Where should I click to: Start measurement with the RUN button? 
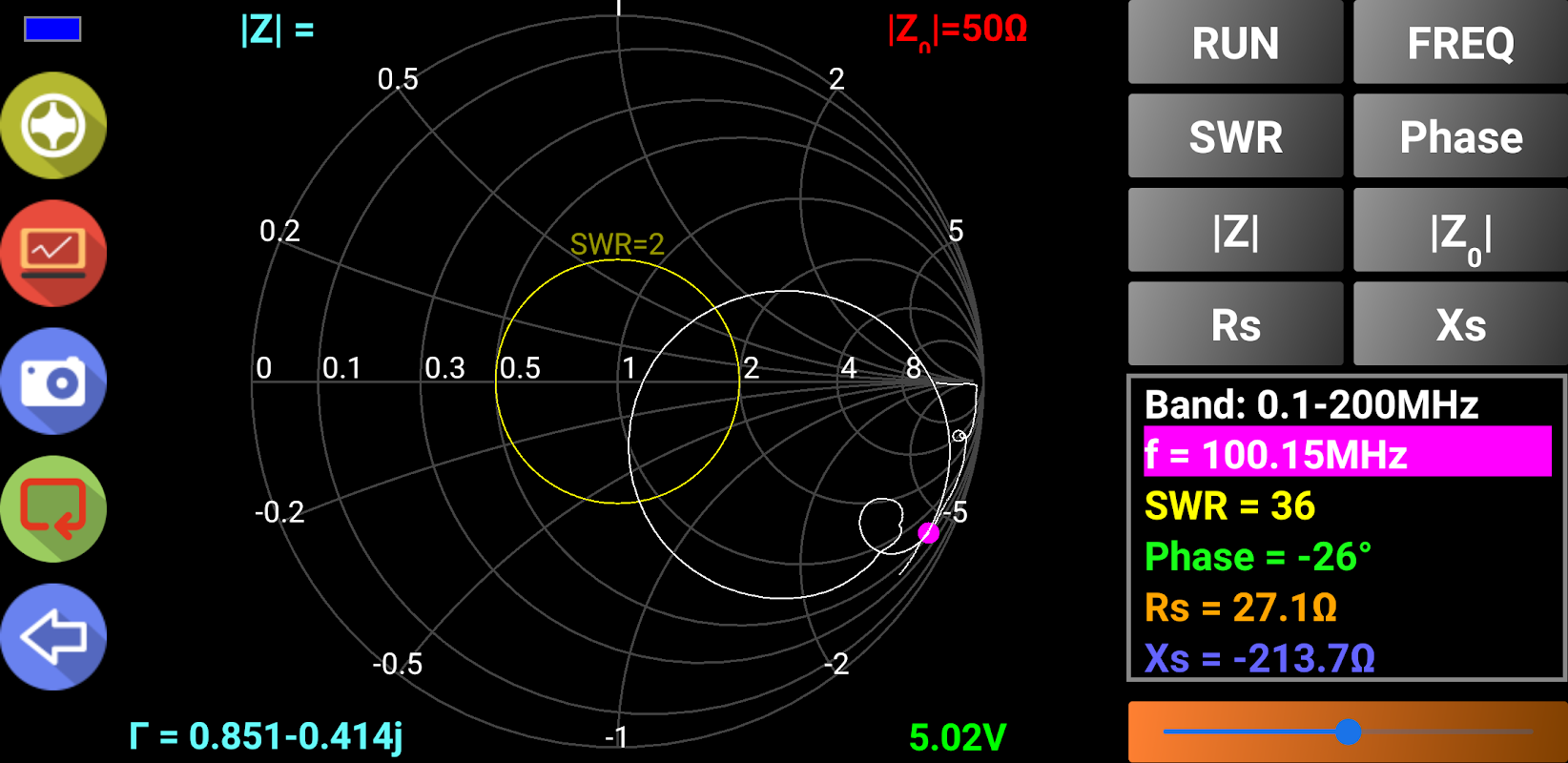point(1235,43)
